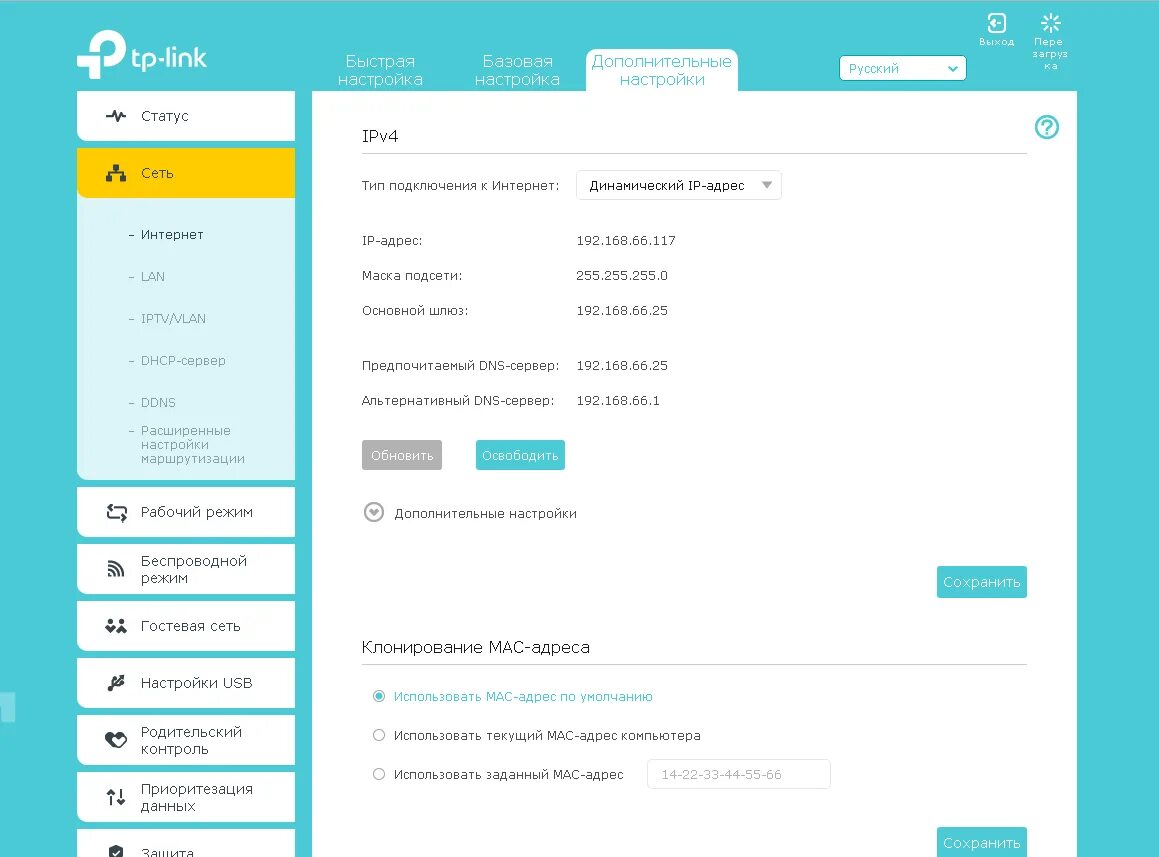Click the Настройки USB icon
This screenshot has width=1159, height=857.
[x=116, y=682]
